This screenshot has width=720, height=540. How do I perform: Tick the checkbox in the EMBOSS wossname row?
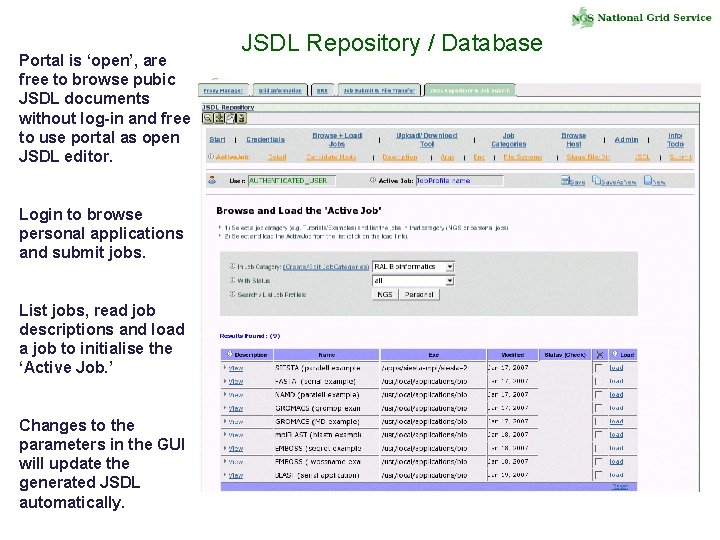click(x=598, y=462)
